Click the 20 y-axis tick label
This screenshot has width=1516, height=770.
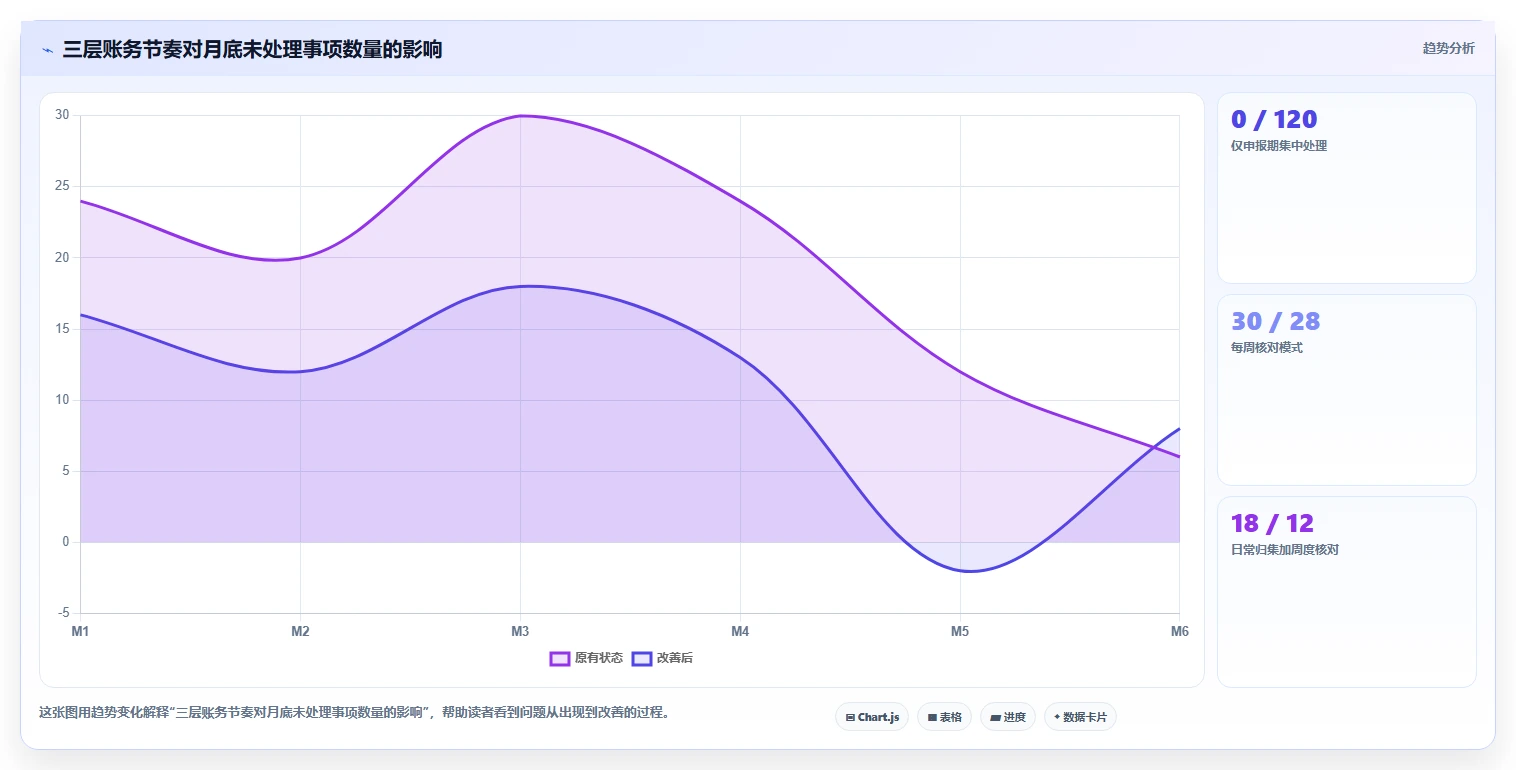coord(62,257)
